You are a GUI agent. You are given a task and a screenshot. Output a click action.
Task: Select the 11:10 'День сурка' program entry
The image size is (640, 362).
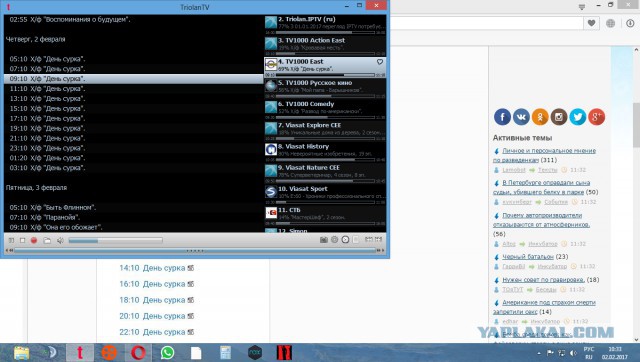pyautogui.click(x=133, y=89)
